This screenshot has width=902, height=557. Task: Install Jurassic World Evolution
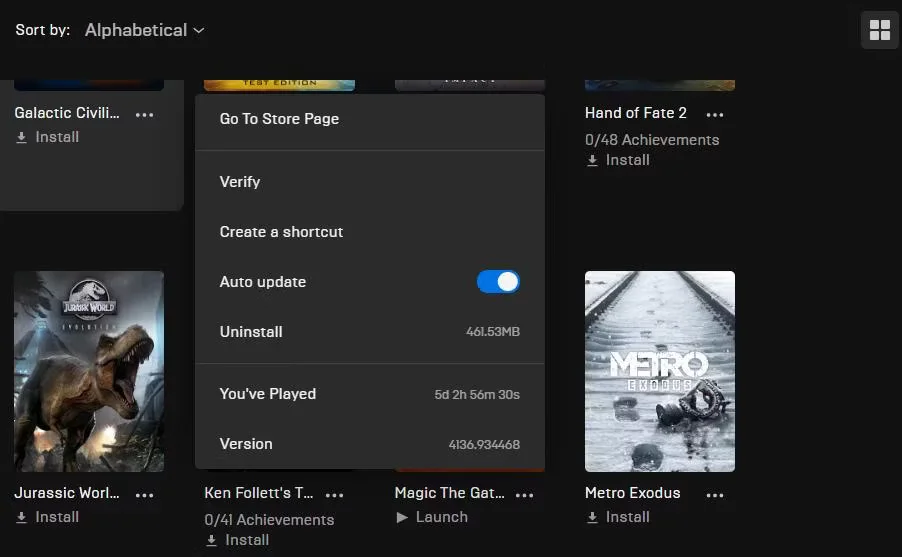(47, 517)
